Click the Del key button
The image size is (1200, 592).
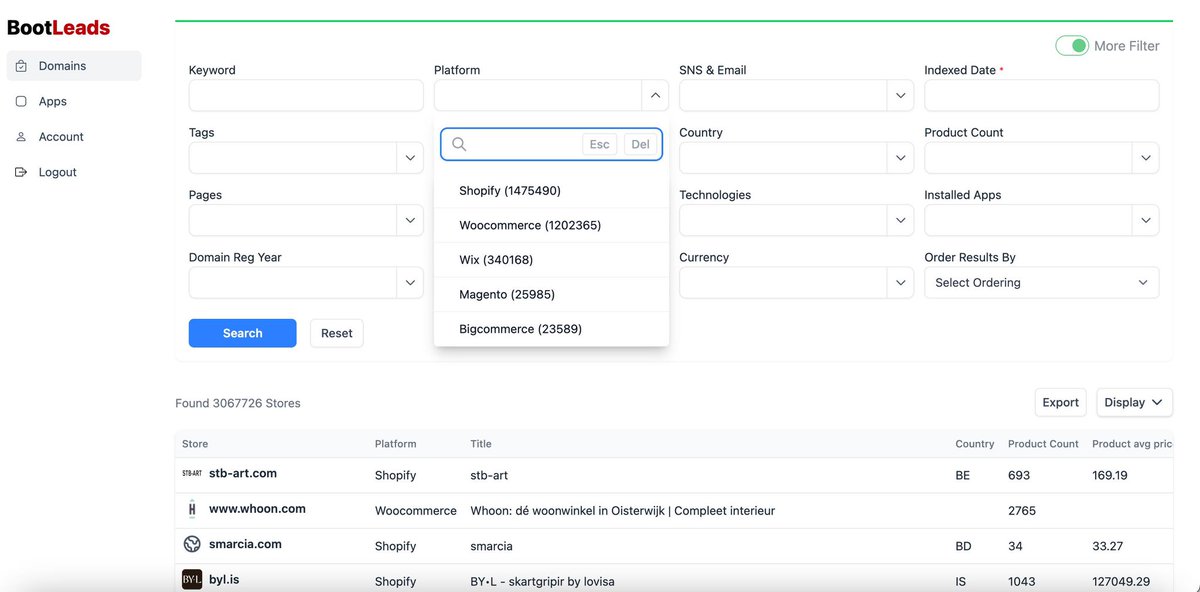pyautogui.click(x=640, y=144)
